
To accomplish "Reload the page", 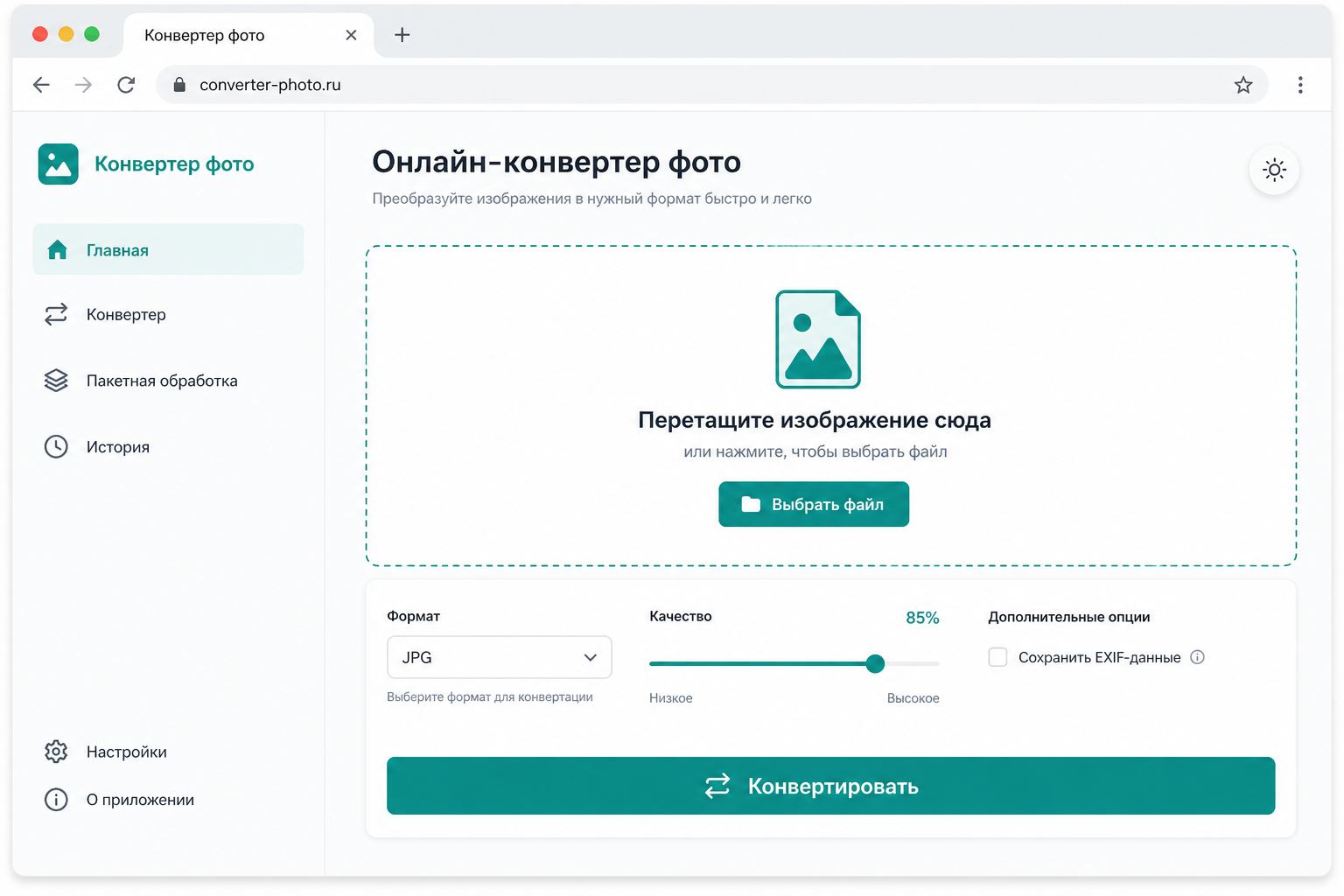I will pos(126,85).
